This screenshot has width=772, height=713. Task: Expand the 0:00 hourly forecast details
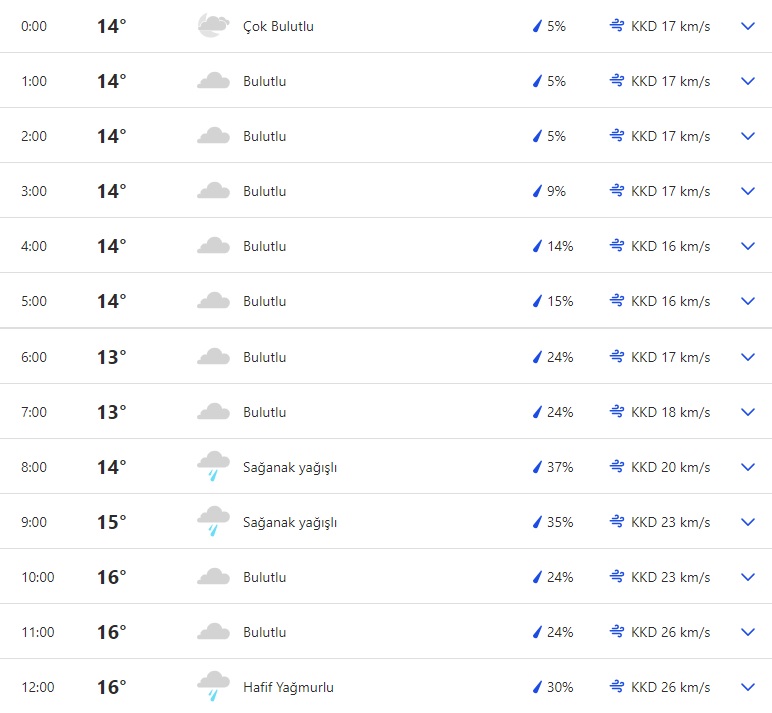pos(747,27)
